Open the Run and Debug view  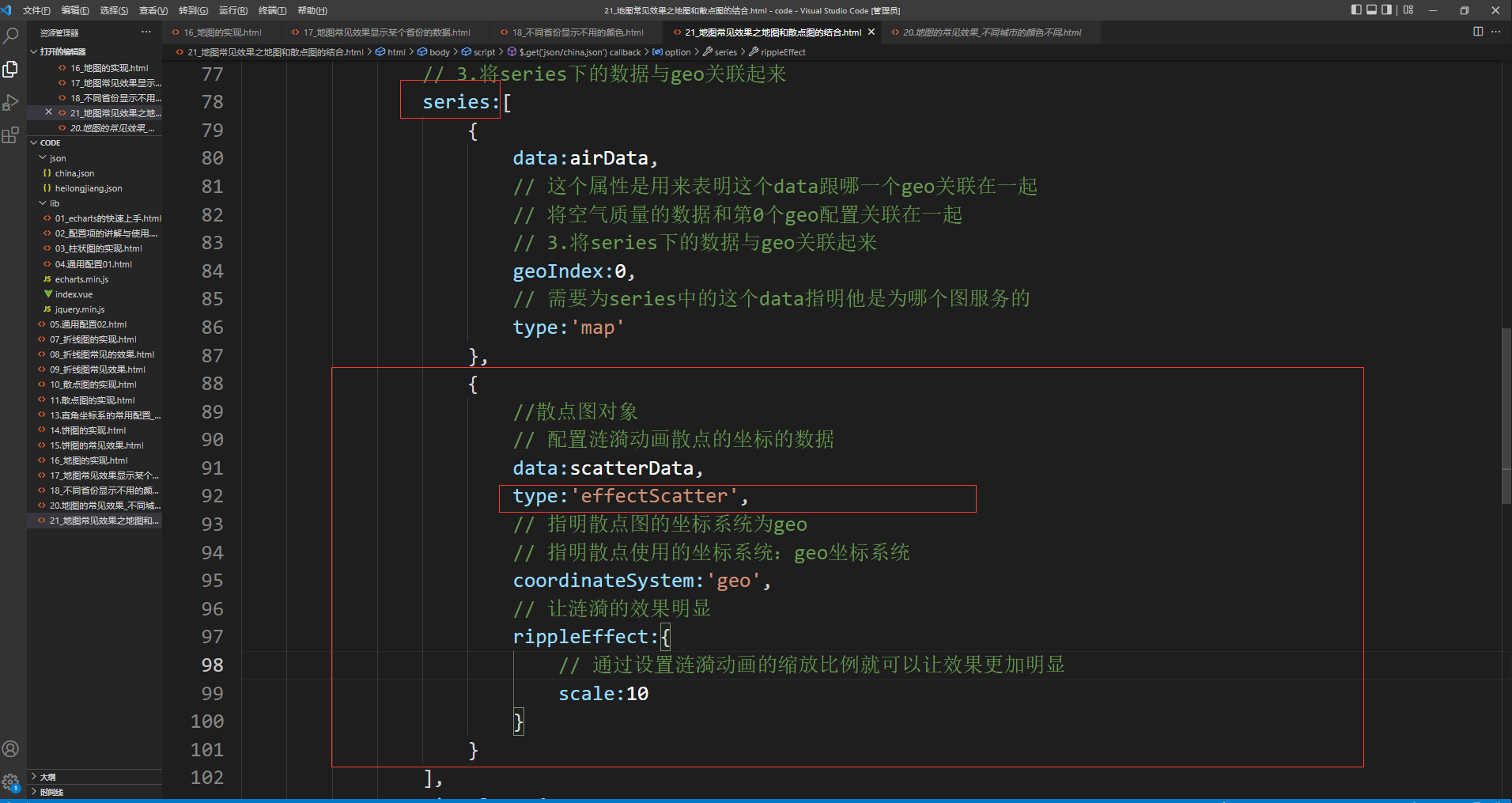tap(11, 103)
